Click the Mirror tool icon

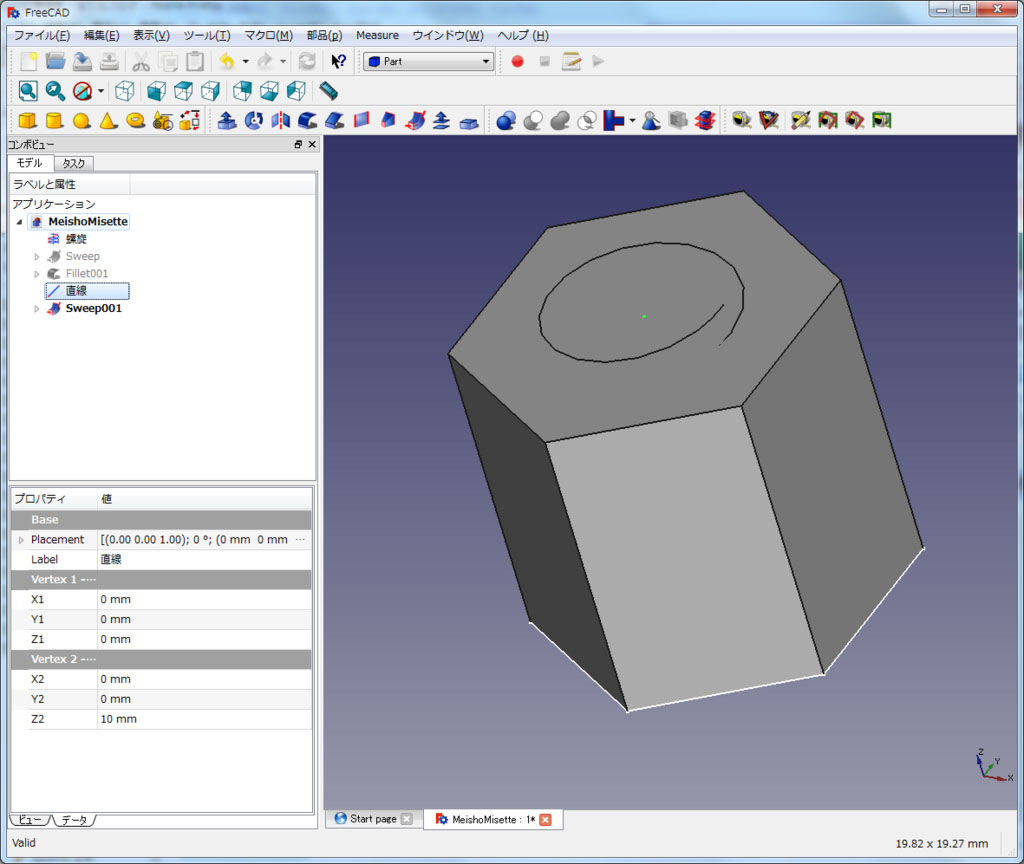(x=281, y=120)
